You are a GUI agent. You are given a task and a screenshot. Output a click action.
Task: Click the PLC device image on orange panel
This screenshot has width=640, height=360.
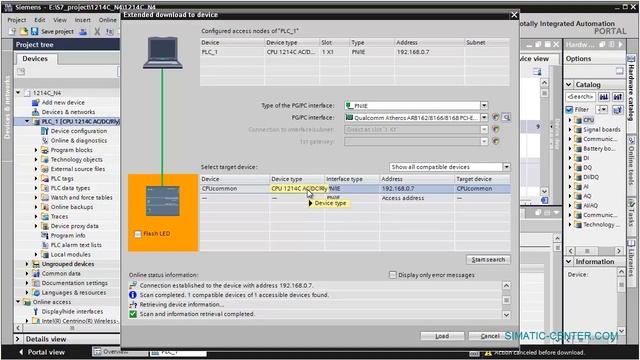(162, 201)
